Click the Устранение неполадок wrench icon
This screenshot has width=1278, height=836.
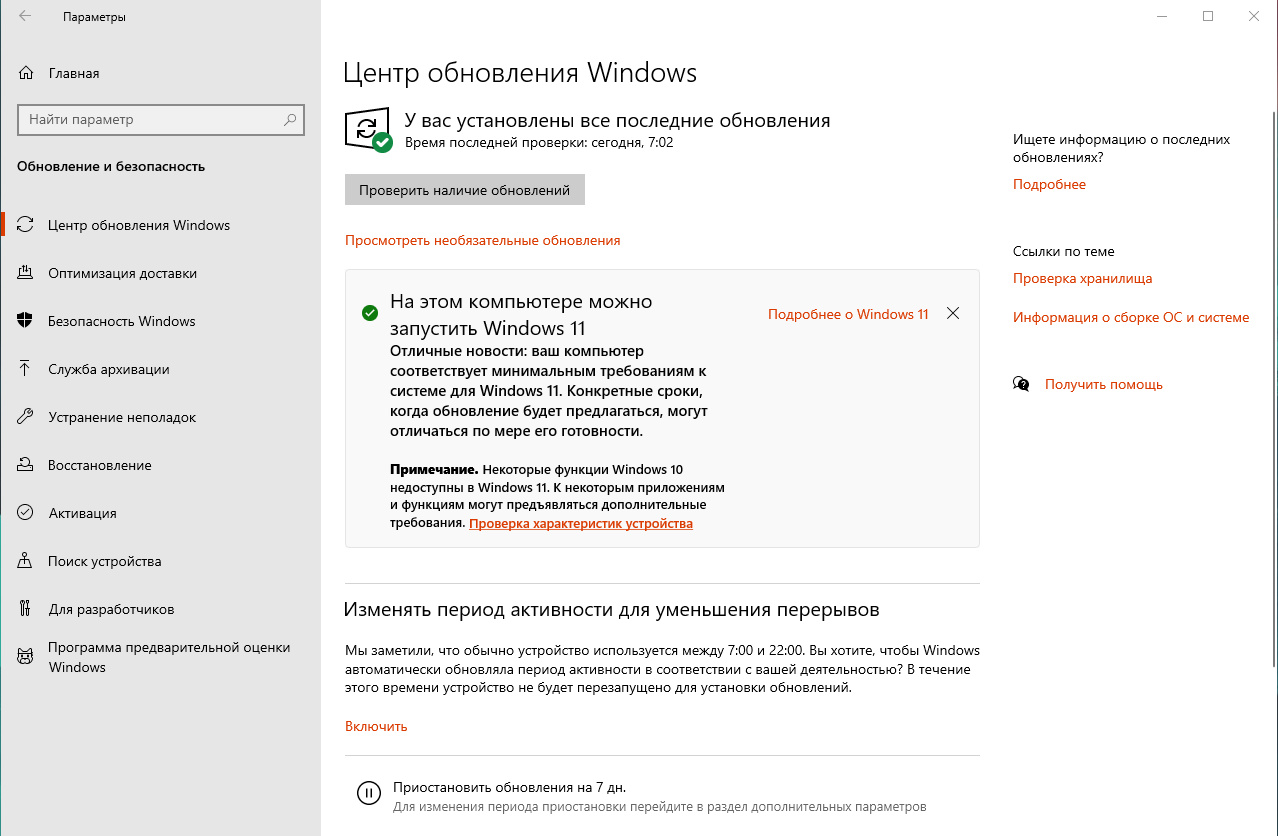pos(26,417)
